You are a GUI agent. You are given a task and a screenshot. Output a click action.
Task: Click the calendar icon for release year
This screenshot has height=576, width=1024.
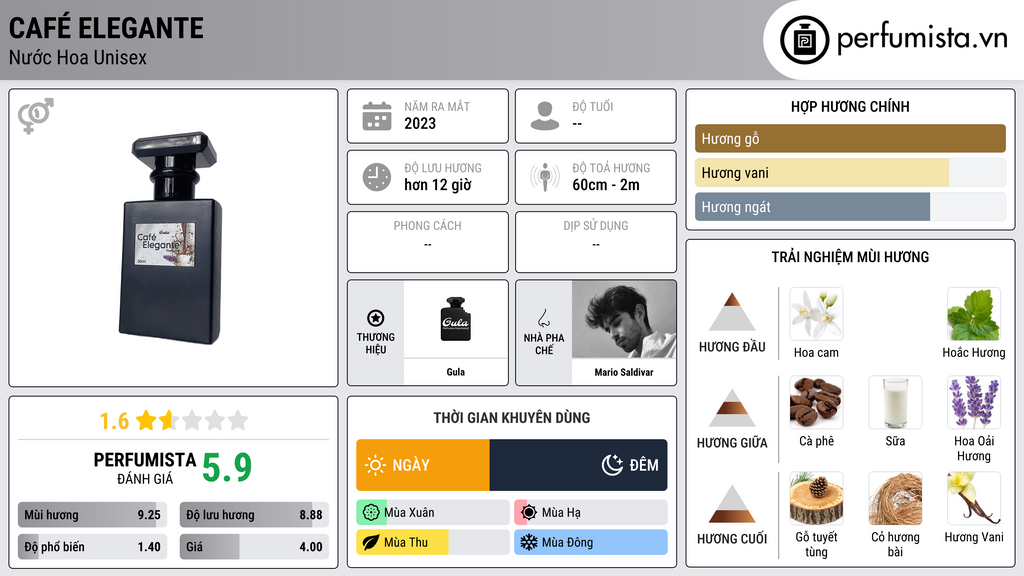pyautogui.click(x=377, y=116)
